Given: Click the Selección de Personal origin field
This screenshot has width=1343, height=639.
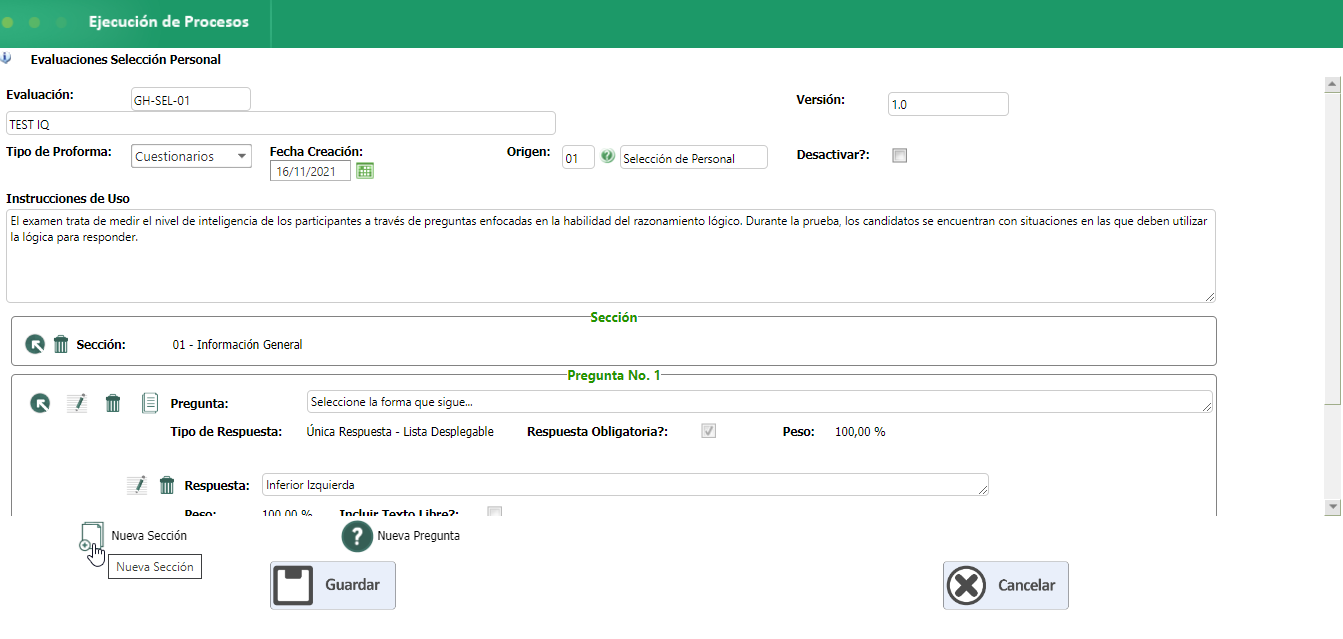Looking at the screenshot, I should 694,157.
